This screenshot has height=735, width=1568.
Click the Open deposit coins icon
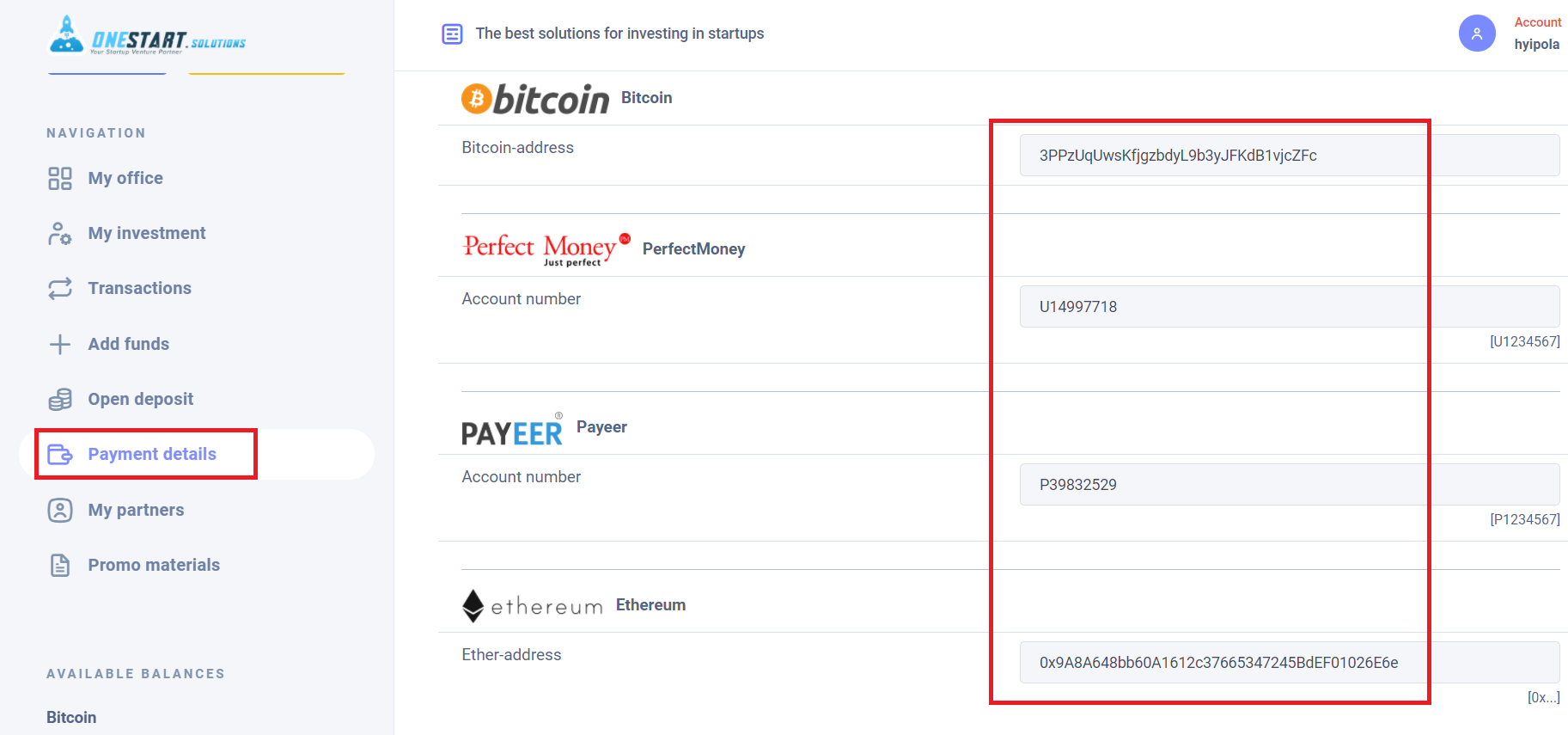[60, 399]
